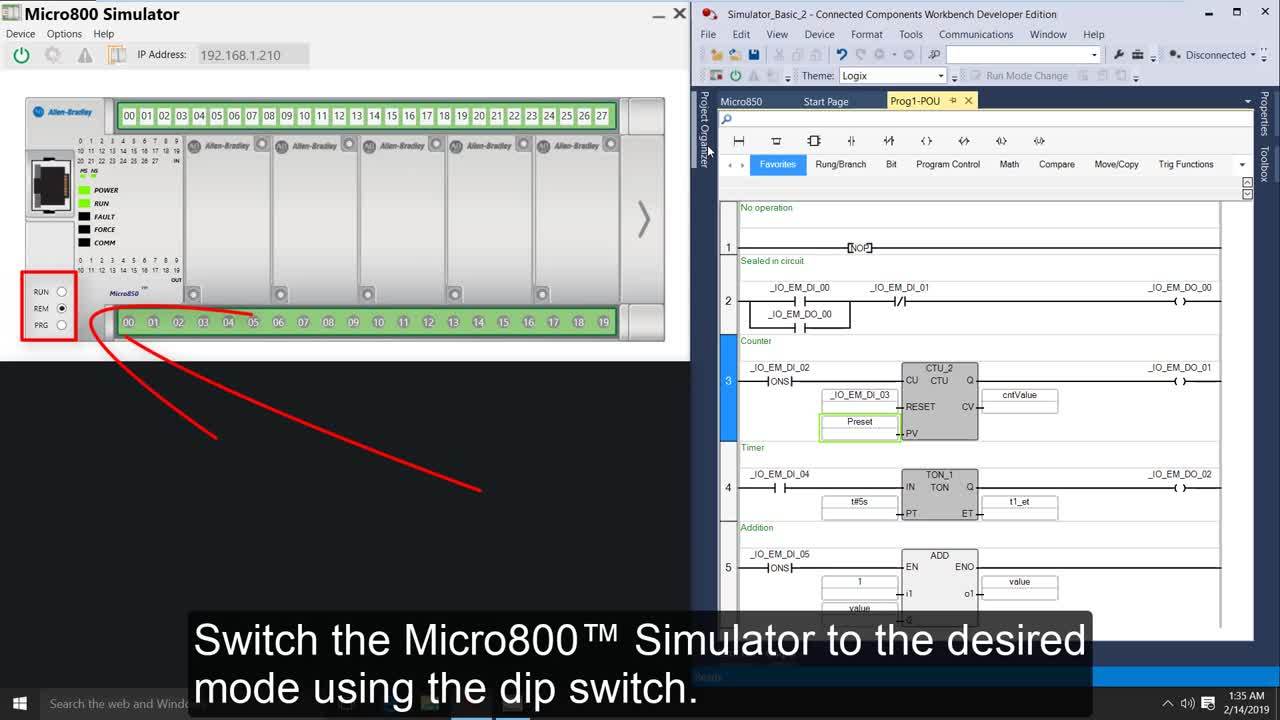The image size is (1280, 720).
Task: Select the Trig Functions instruction category
Action: click(x=1186, y=165)
